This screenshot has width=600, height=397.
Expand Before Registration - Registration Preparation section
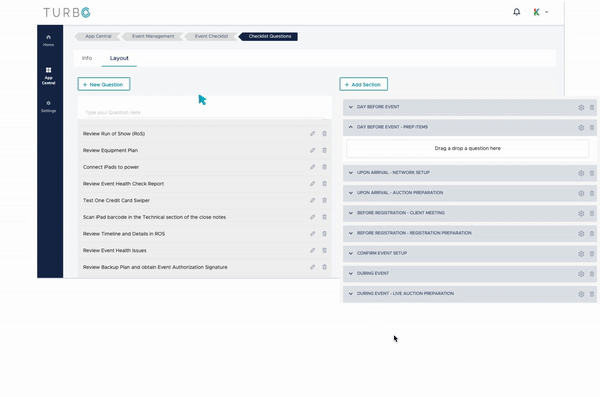pos(351,233)
